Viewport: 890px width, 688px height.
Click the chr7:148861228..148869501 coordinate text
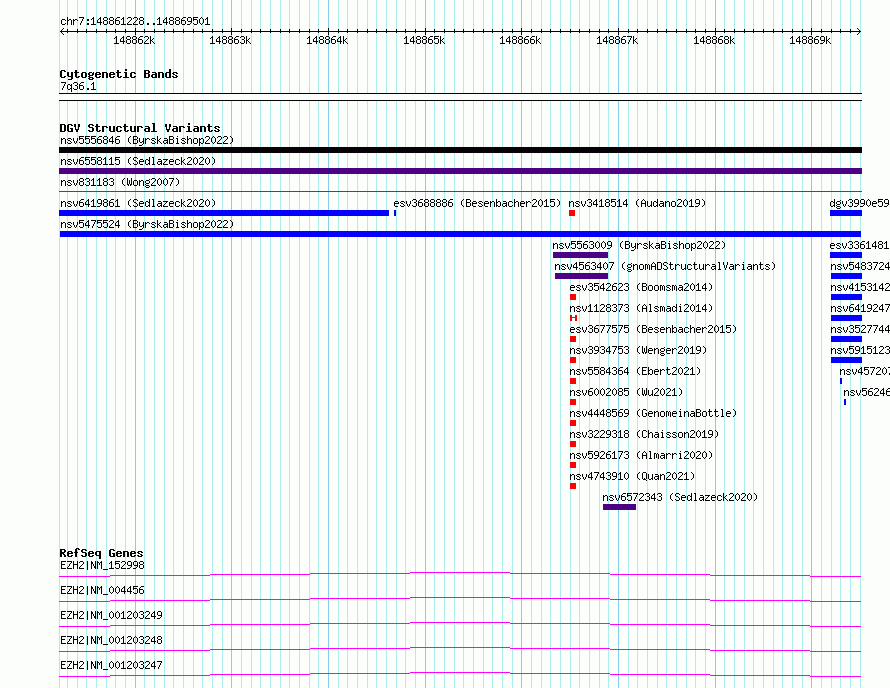(x=135, y=21)
